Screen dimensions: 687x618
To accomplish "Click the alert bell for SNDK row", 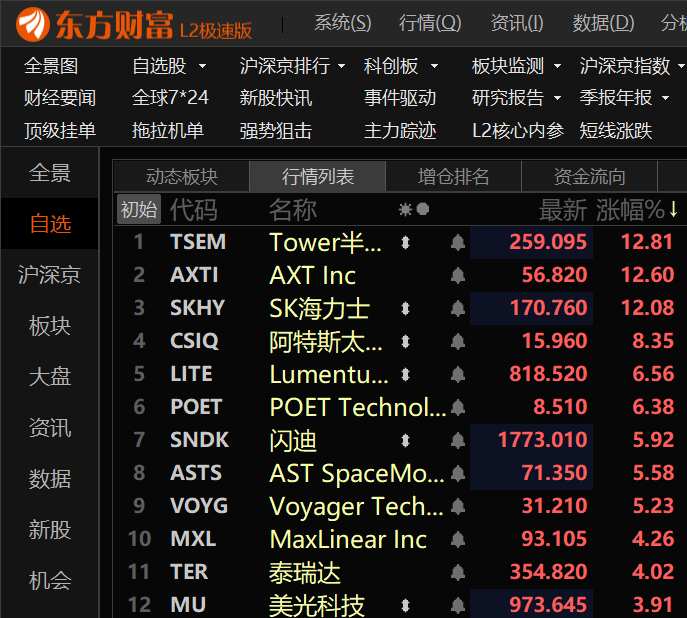I will coord(458,440).
